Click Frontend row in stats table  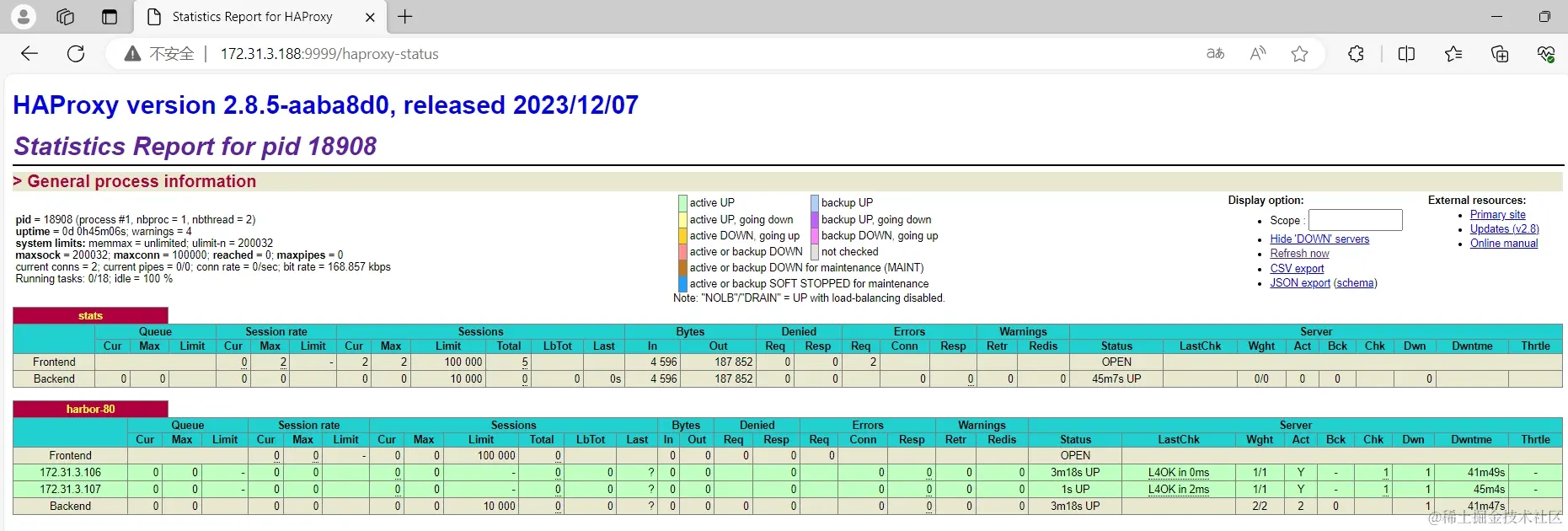787,362
